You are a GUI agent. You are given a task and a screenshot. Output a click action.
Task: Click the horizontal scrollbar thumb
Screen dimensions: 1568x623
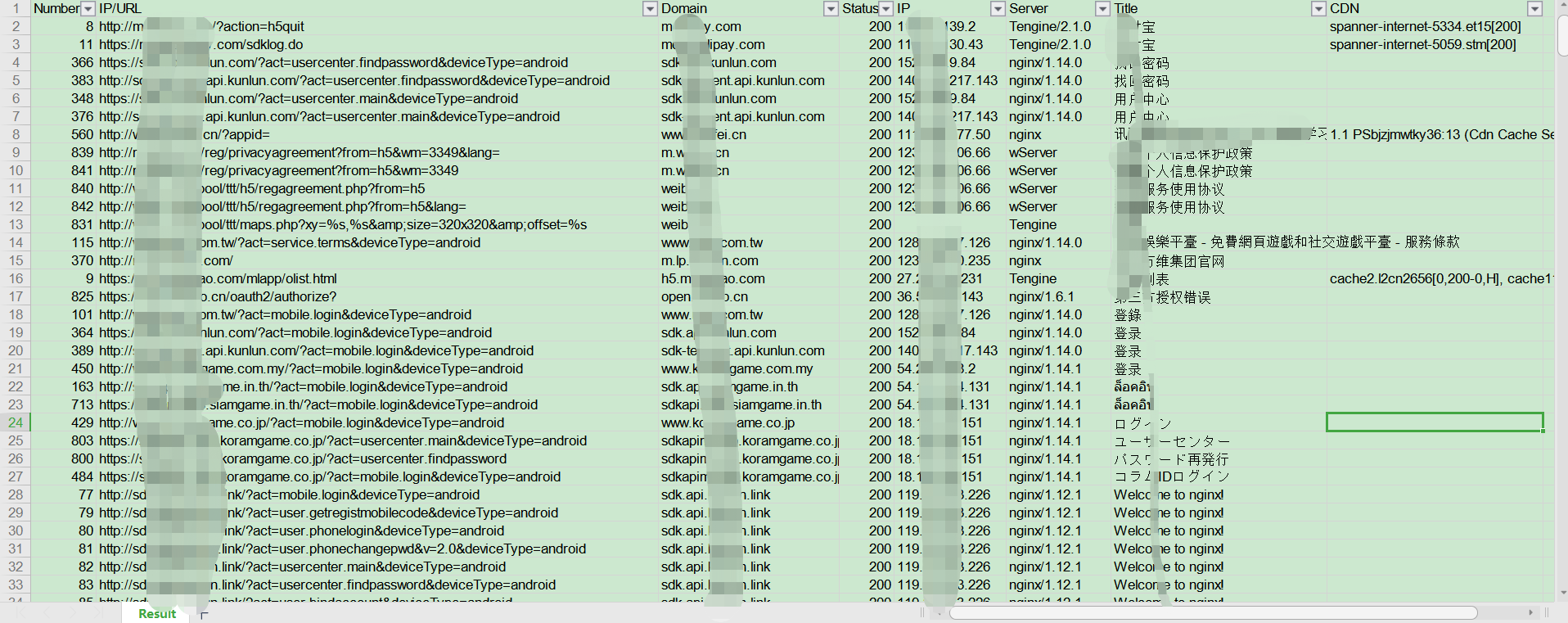click(x=1213, y=612)
